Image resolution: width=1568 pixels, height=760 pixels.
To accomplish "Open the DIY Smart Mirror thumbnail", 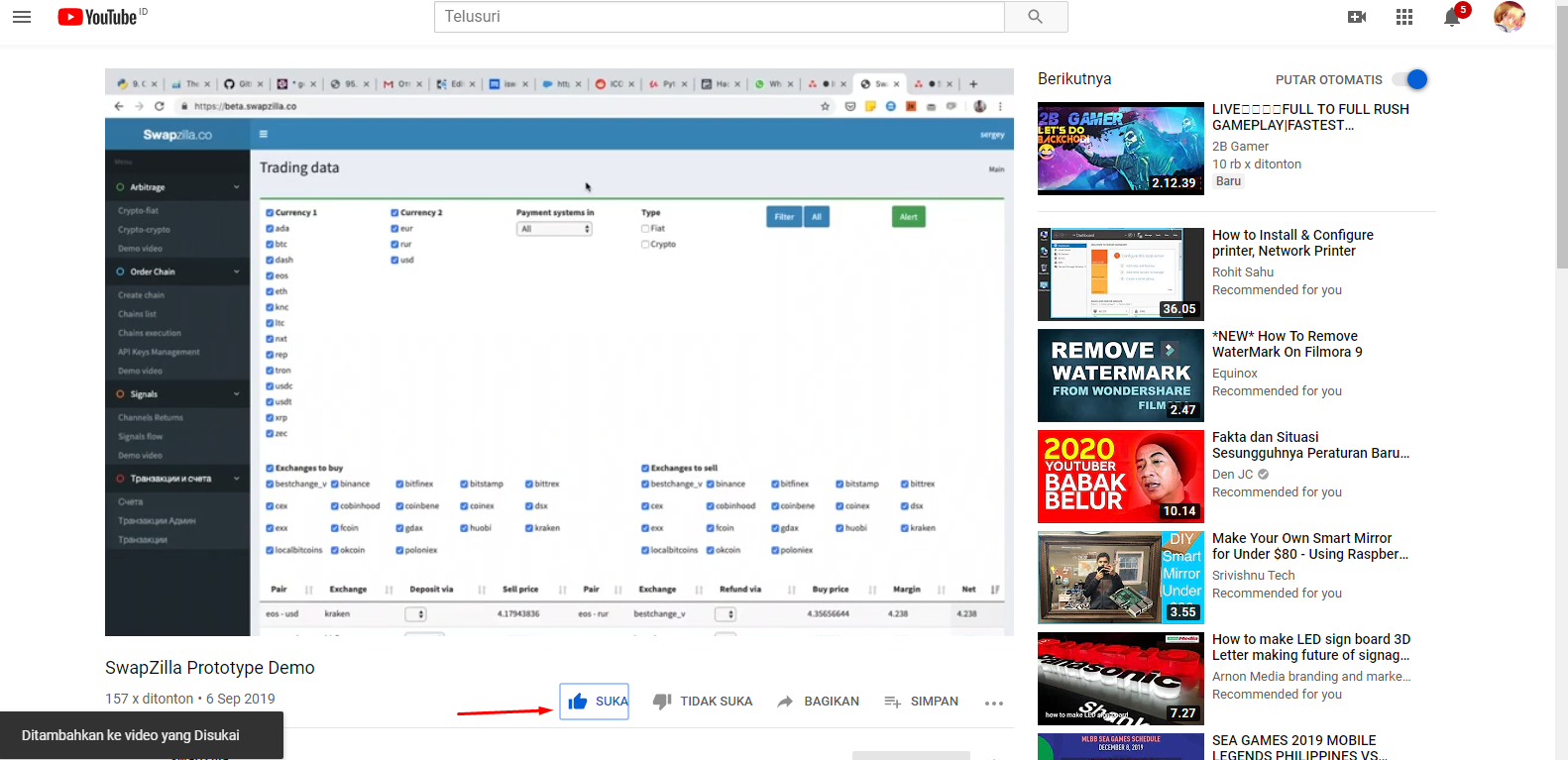I will point(1121,578).
